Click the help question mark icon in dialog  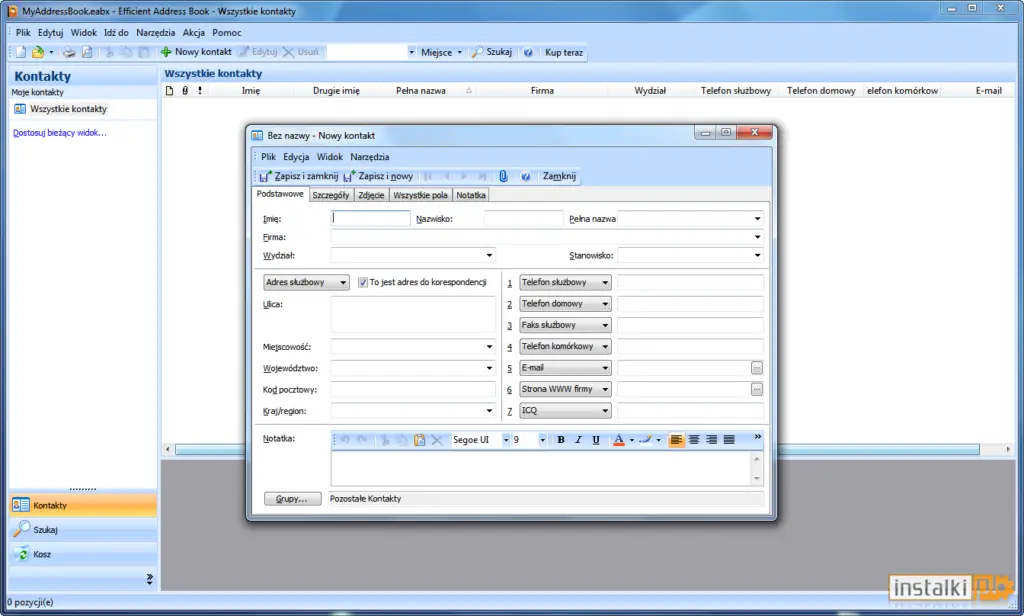[x=525, y=176]
